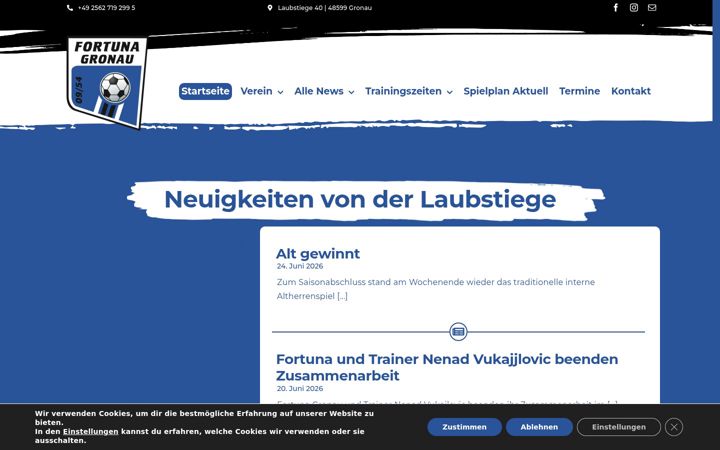The height and width of the screenshot is (450, 720).
Task: Open the Instagram icon in the top bar
Action: 634,7
